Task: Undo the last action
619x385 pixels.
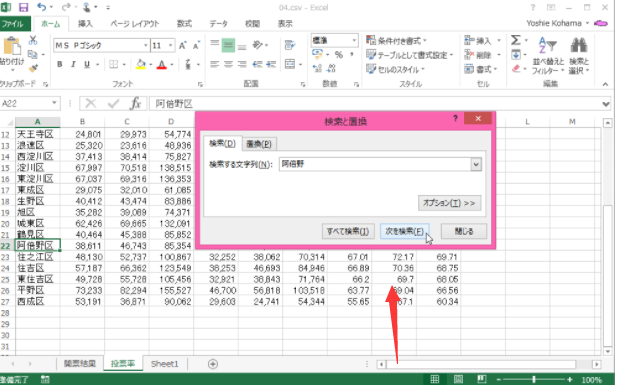Action: tap(41, 7)
